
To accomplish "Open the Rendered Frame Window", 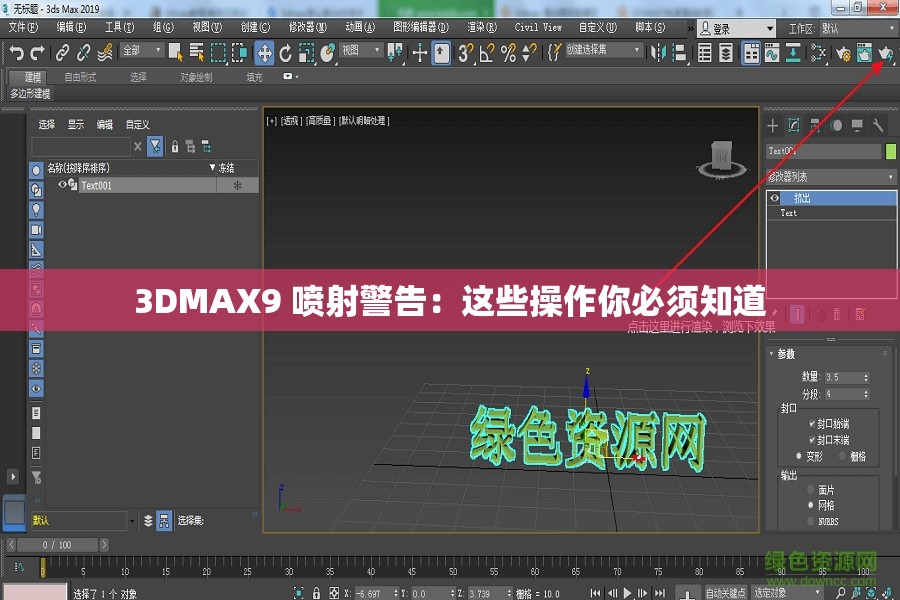I will tap(864, 53).
